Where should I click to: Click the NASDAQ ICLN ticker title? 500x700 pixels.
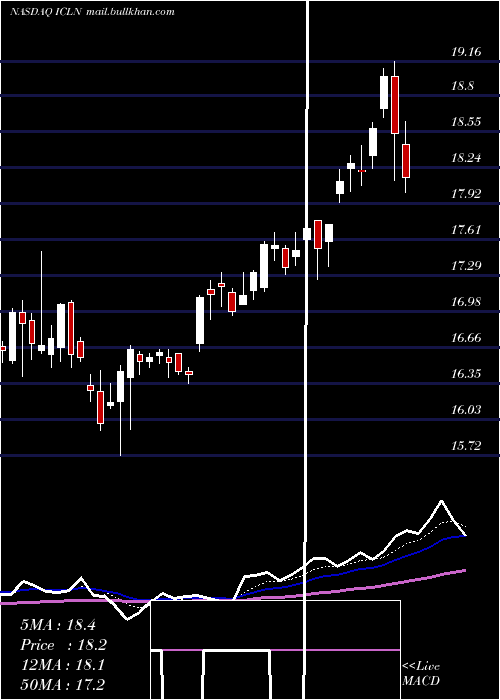pos(46,12)
